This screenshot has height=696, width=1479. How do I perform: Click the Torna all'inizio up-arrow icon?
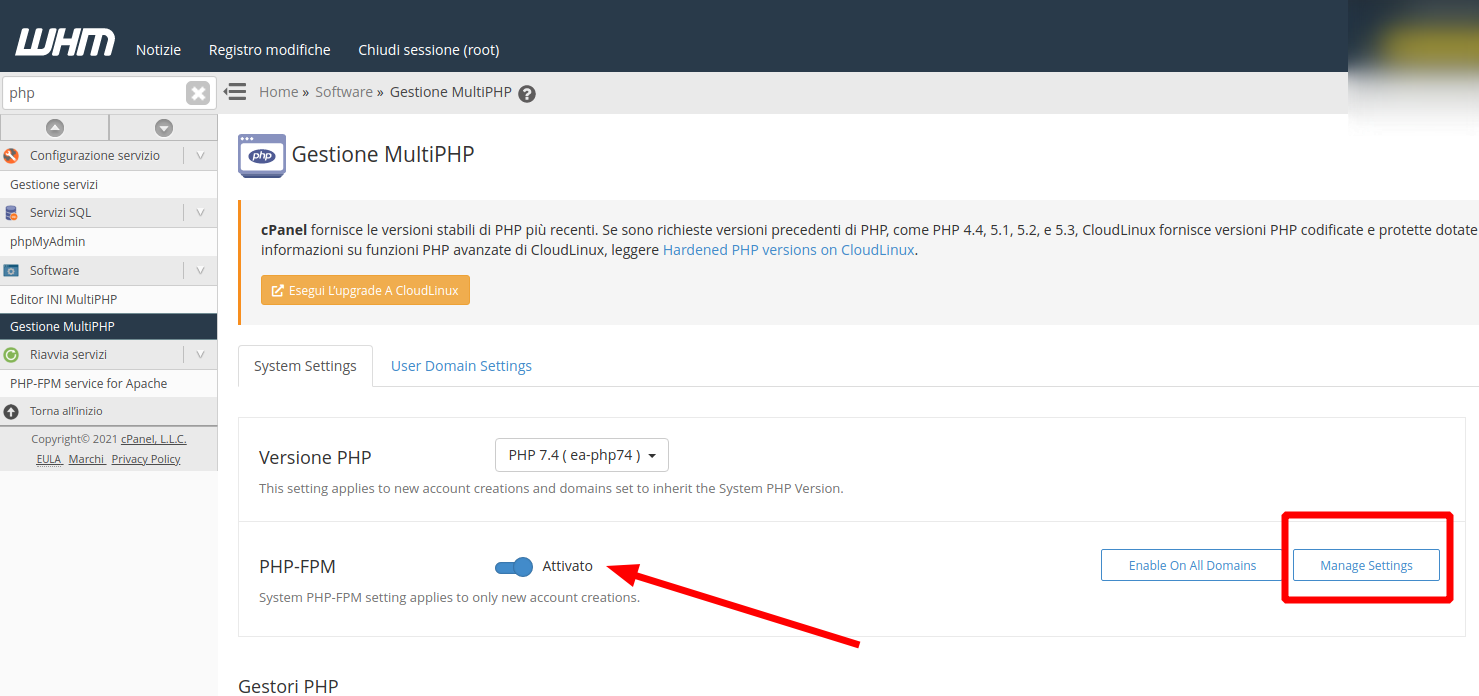click(11, 411)
